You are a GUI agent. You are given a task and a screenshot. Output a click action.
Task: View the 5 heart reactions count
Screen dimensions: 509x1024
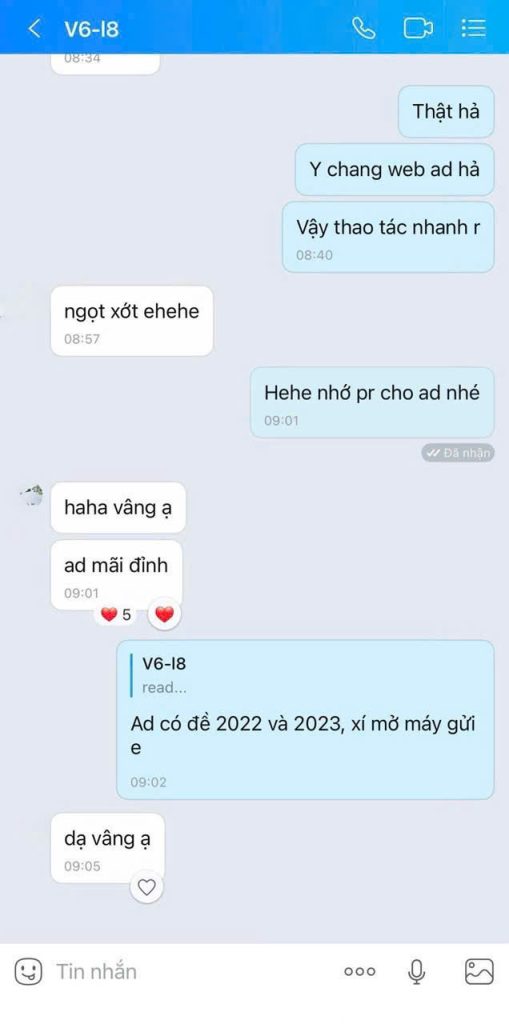[x=116, y=615]
